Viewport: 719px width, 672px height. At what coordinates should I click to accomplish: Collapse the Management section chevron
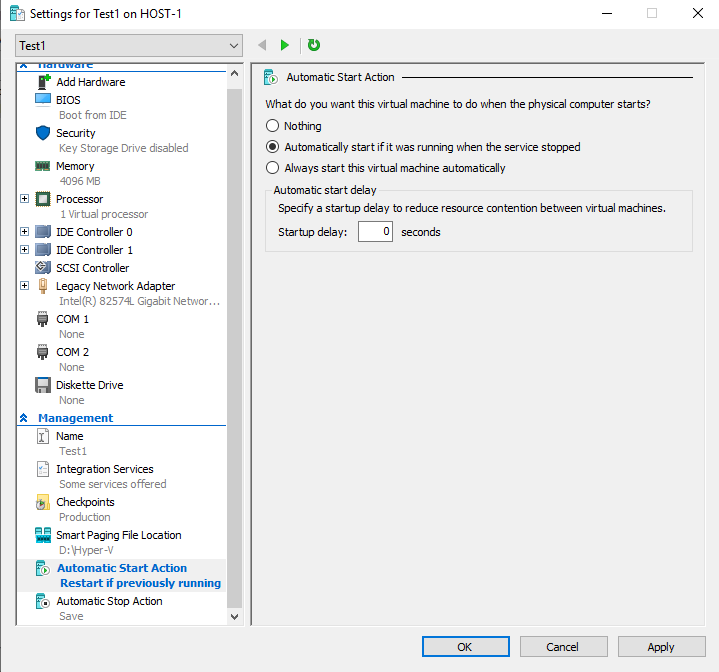24,418
